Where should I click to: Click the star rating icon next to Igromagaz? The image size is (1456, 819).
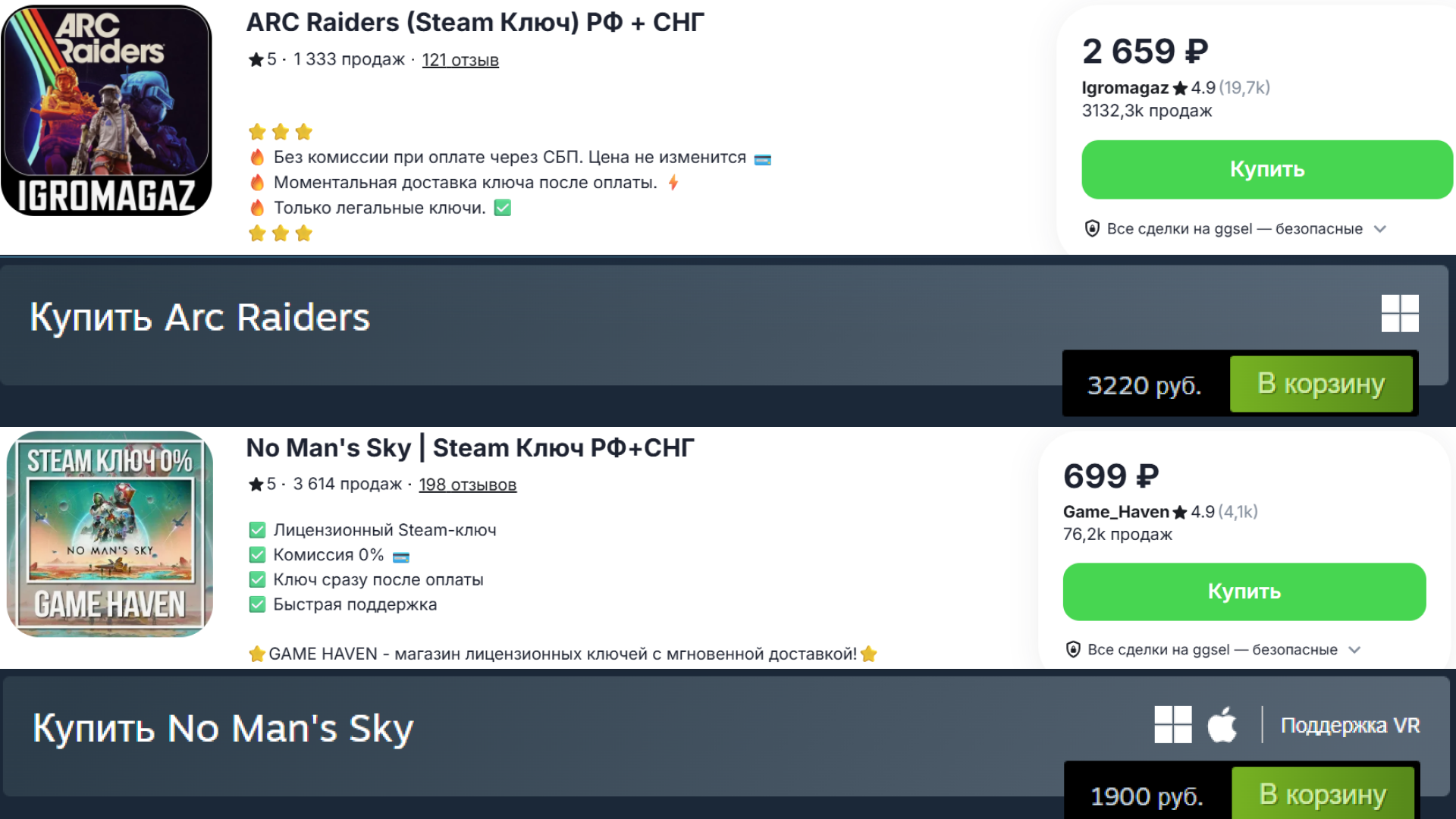[1180, 88]
